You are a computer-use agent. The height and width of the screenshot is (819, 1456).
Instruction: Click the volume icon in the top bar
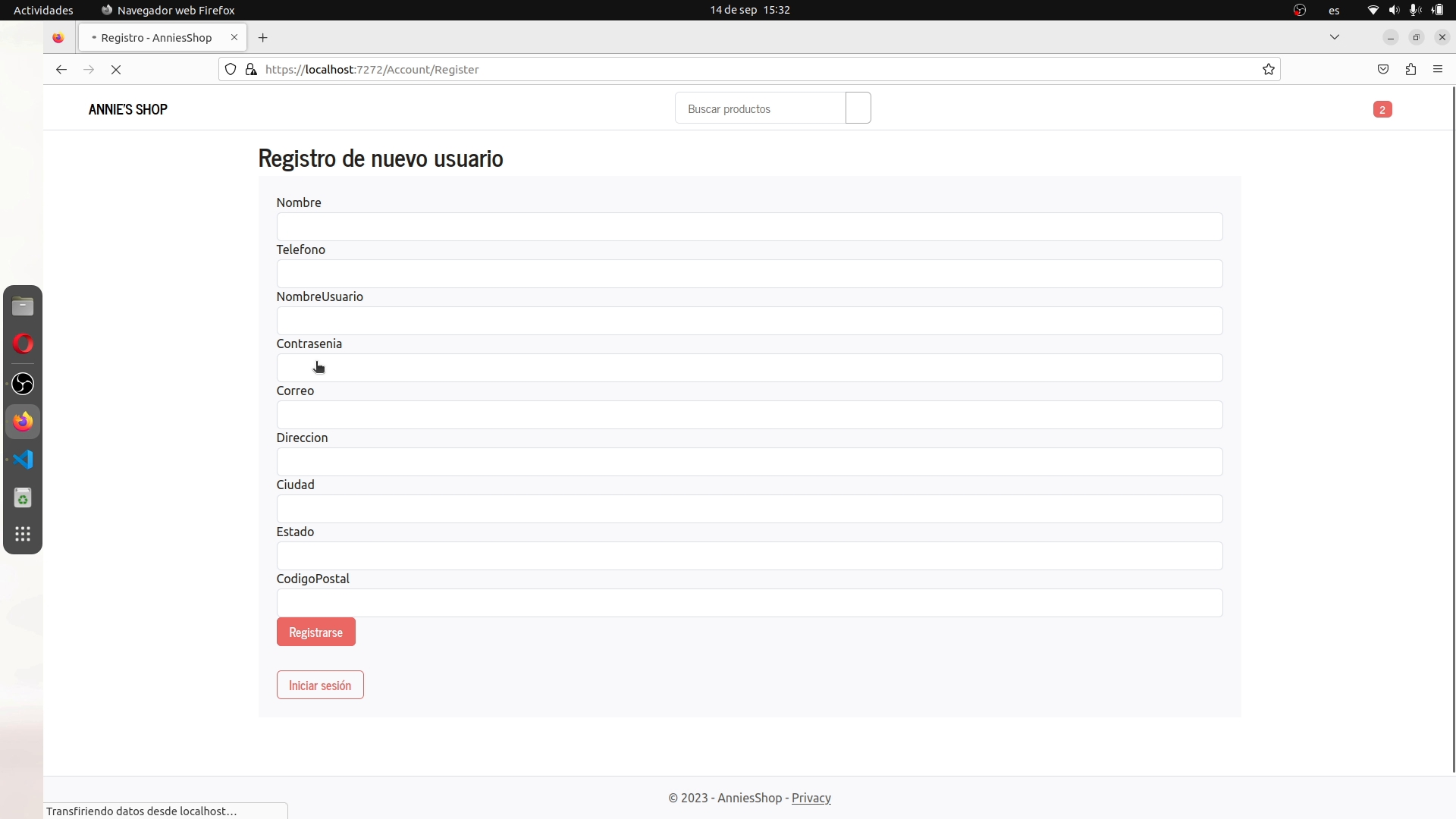1394,10
